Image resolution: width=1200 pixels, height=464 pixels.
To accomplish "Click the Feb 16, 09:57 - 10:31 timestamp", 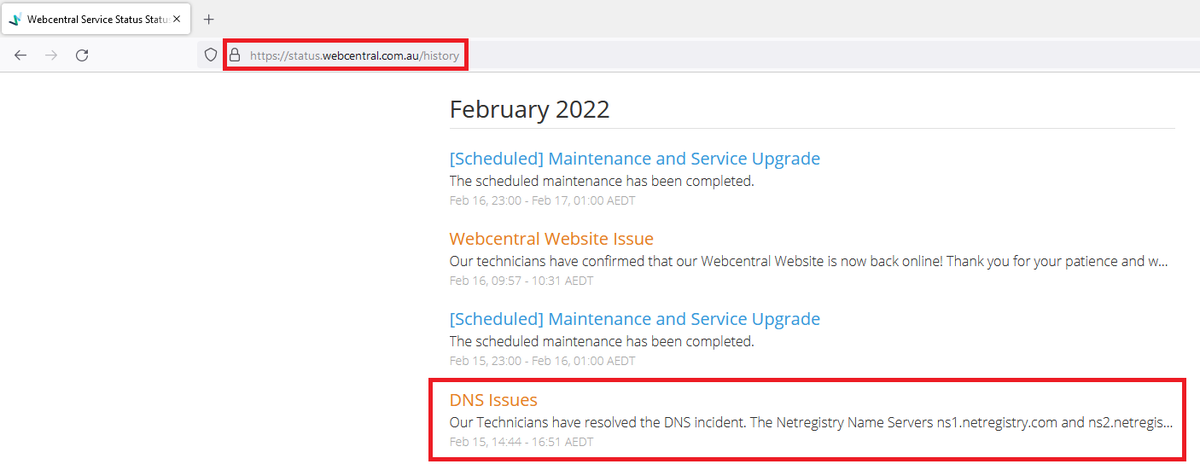I will coord(521,280).
